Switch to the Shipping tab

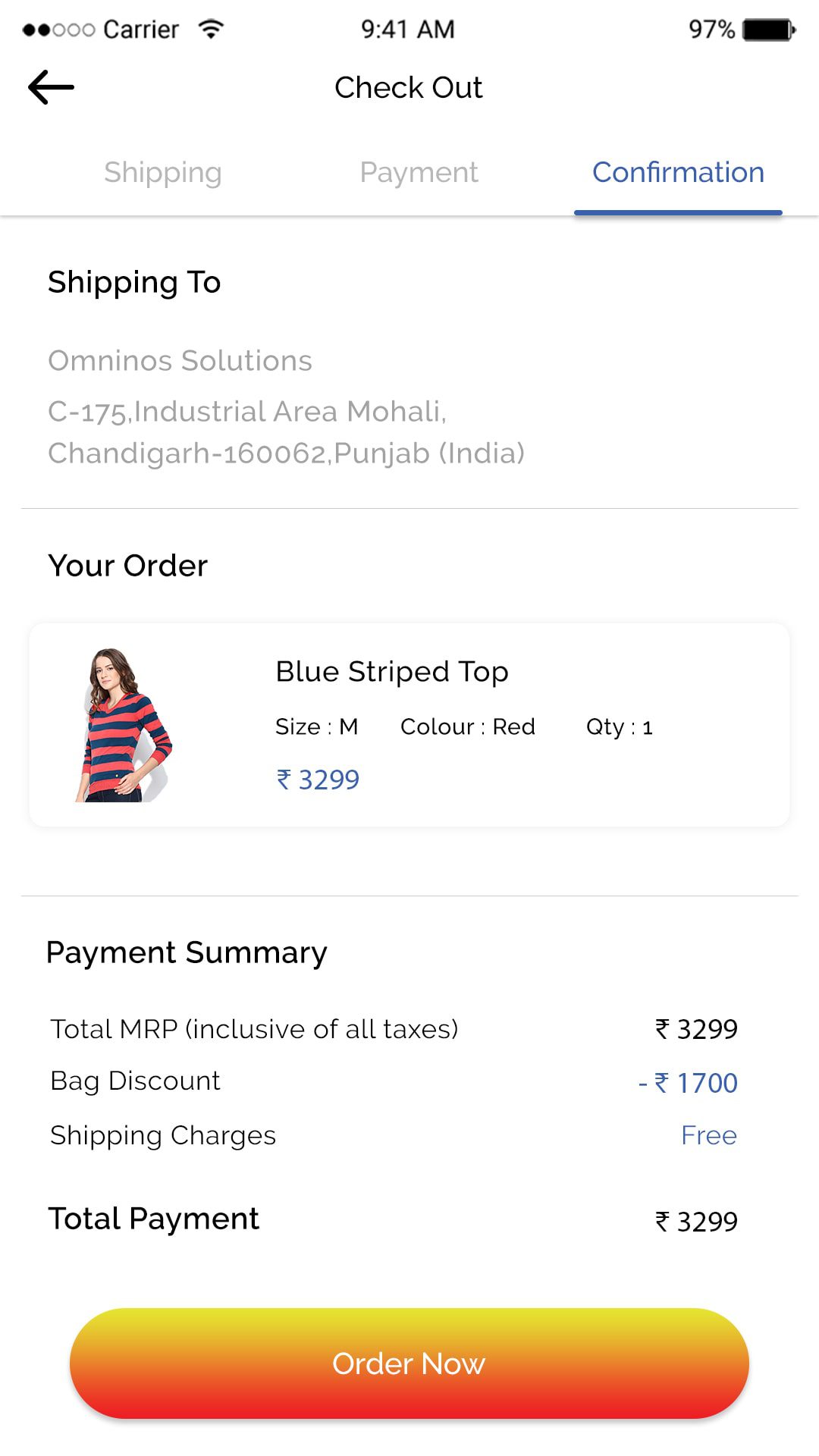tap(162, 173)
